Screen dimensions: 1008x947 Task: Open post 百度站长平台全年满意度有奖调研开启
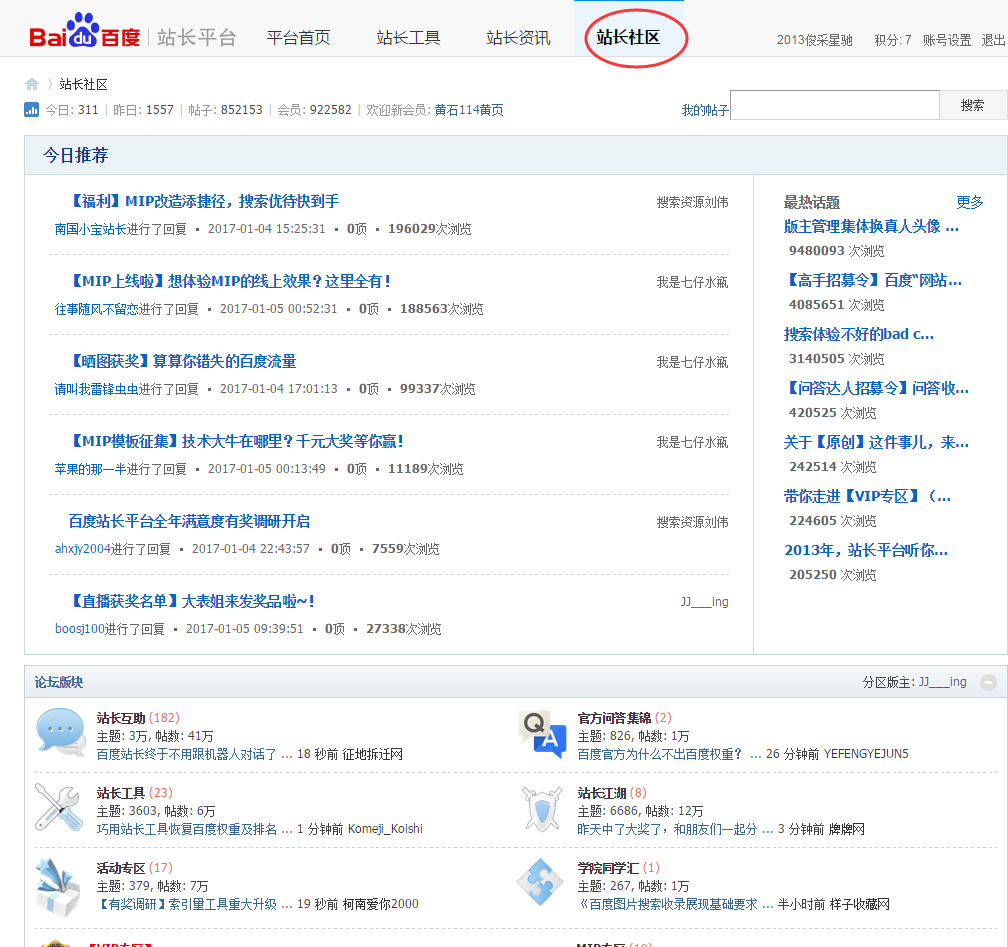pos(189,521)
